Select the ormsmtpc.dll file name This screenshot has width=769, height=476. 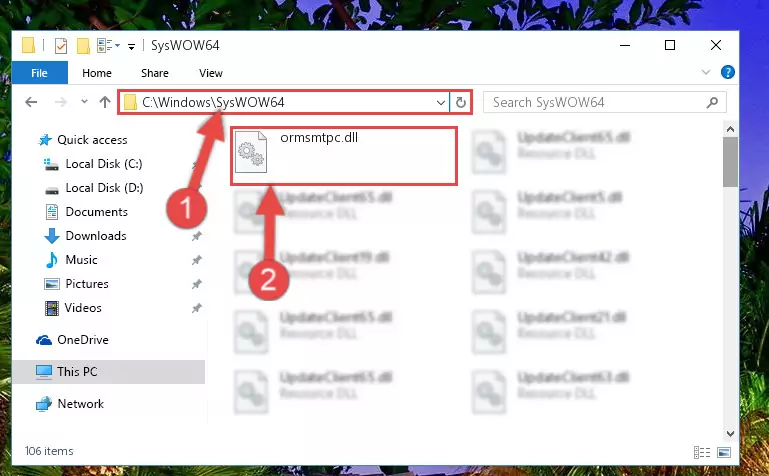[x=319, y=137]
